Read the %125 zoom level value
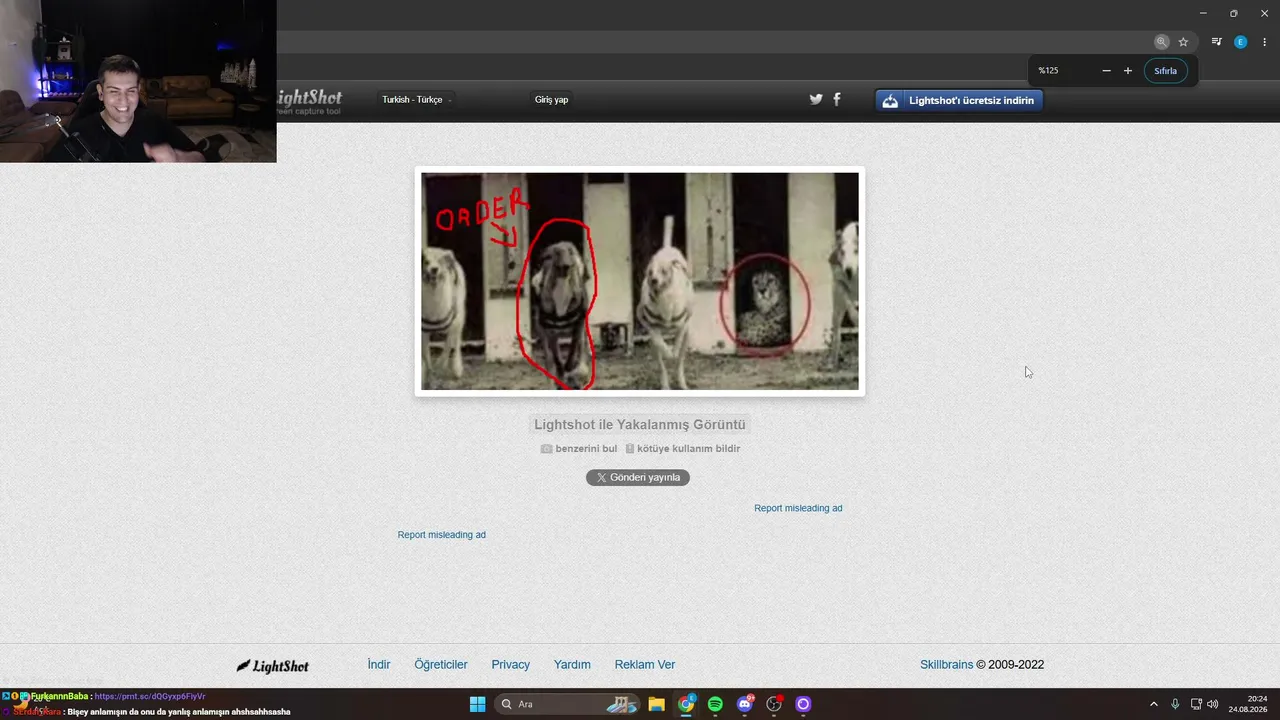The width and height of the screenshot is (1280, 720). [1048, 71]
